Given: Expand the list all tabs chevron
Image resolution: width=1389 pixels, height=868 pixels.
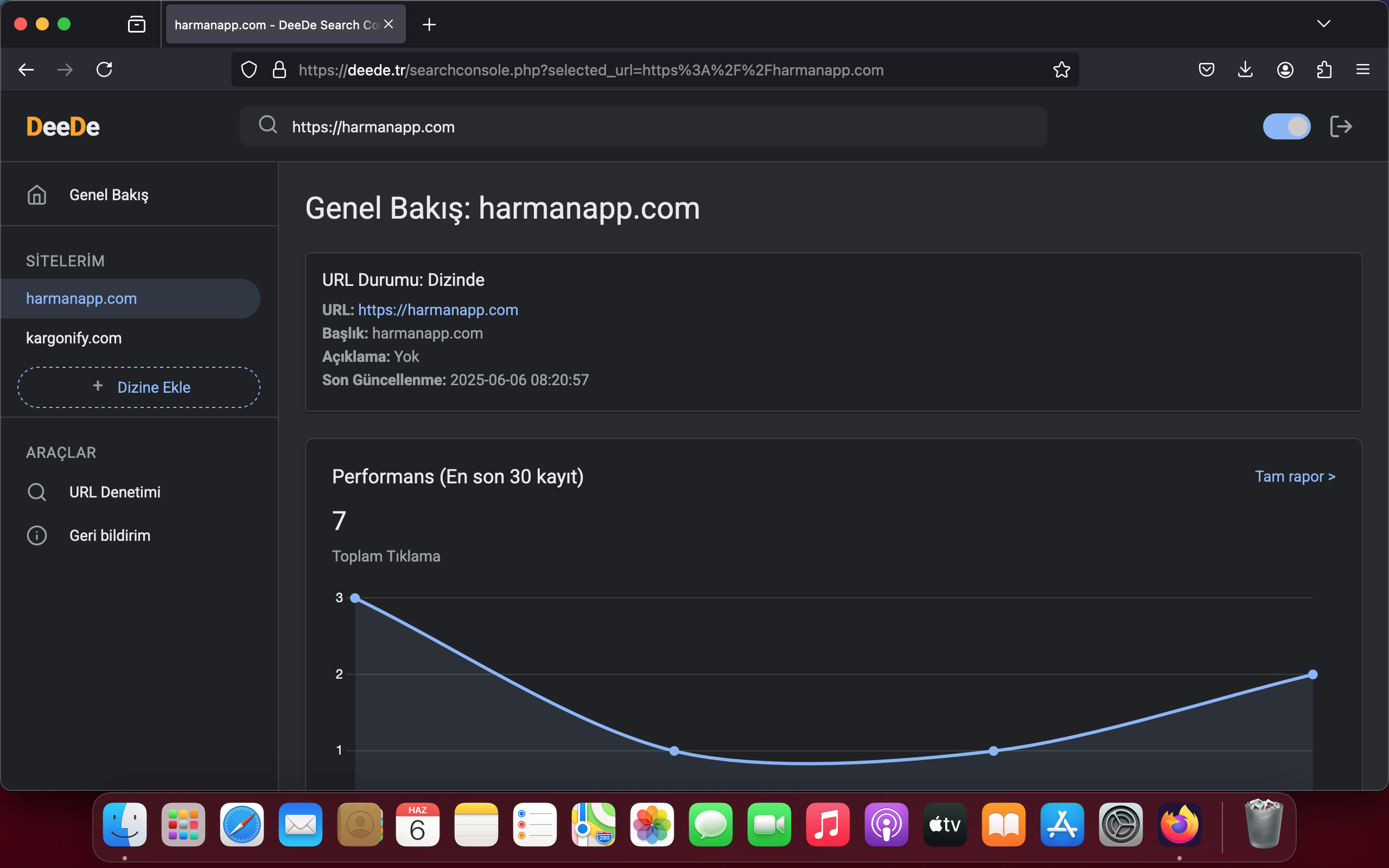Looking at the screenshot, I should click(x=1323, y=24).
